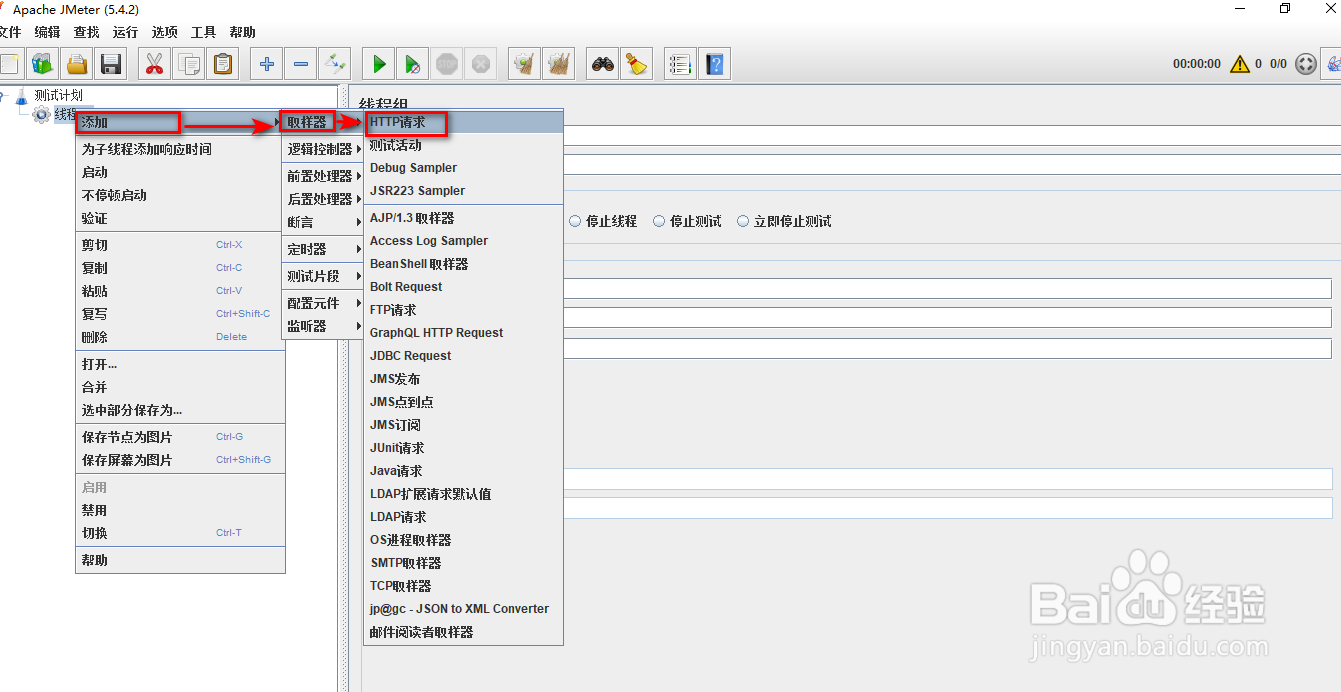This screenshot has width=1341, height=692.
Task: Choose GraphQL HTTP Request sampler
Action: pyautogui.click(x=464, y=333)
